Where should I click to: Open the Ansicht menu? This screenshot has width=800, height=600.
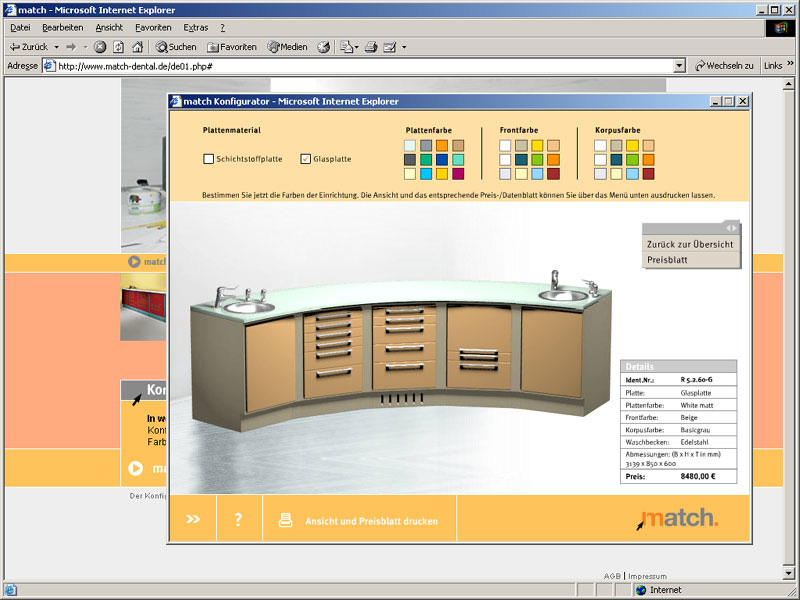click(x=110, y=27)
